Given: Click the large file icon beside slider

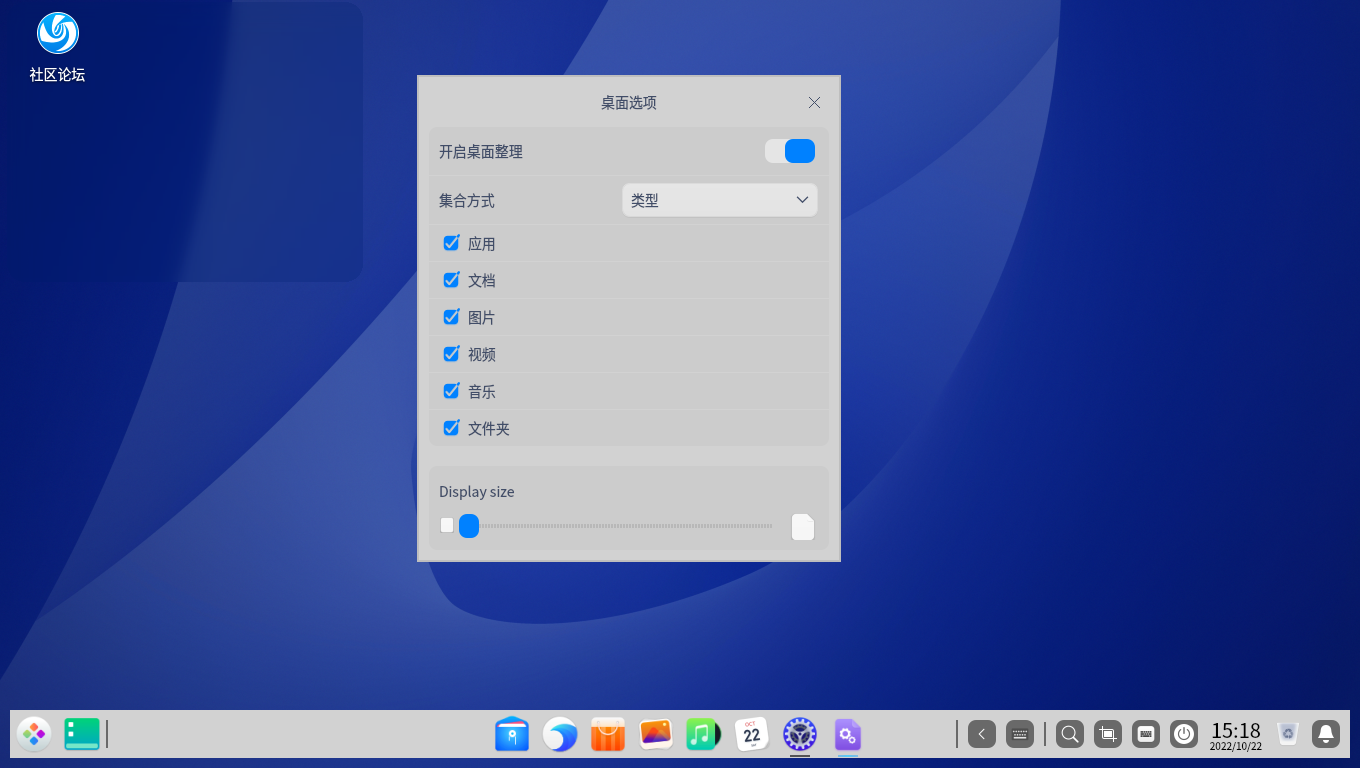Looking at the screenshot, I should pyautogui.click(x=803, y=527).
